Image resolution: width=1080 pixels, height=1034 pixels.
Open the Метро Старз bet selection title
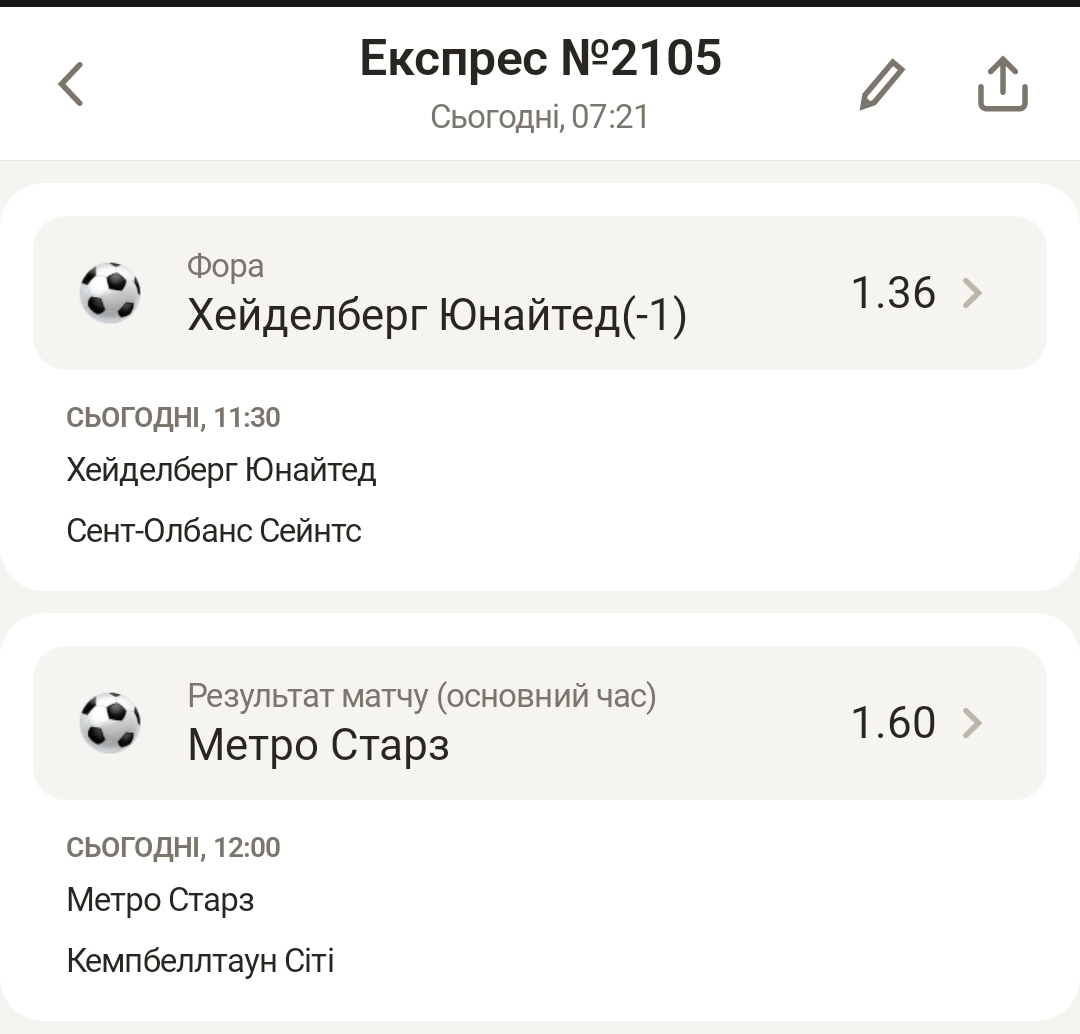[318, 746]
